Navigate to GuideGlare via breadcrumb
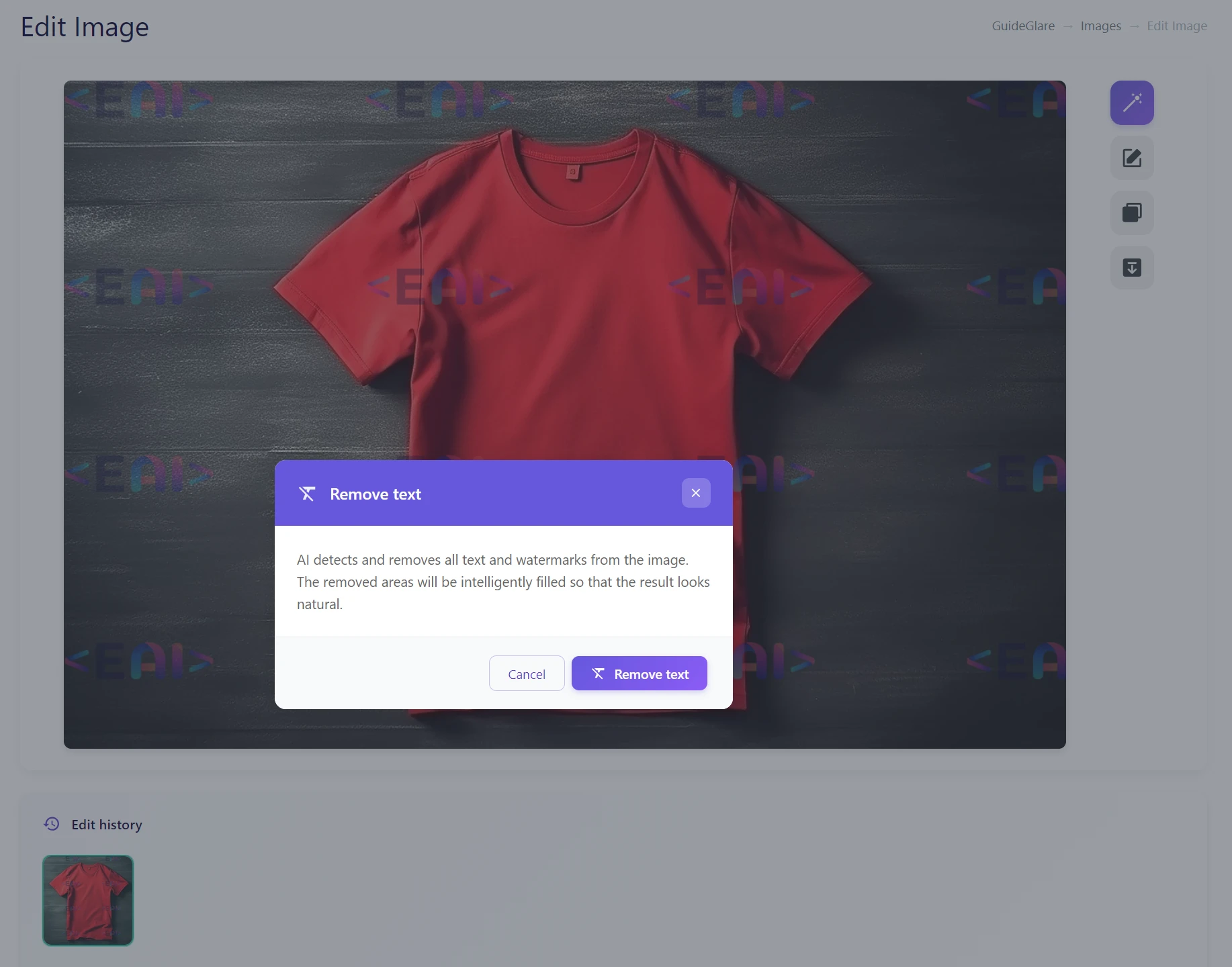This screenshot has height=967, width=1232. pyautogui.click(x=1023, y=26)
